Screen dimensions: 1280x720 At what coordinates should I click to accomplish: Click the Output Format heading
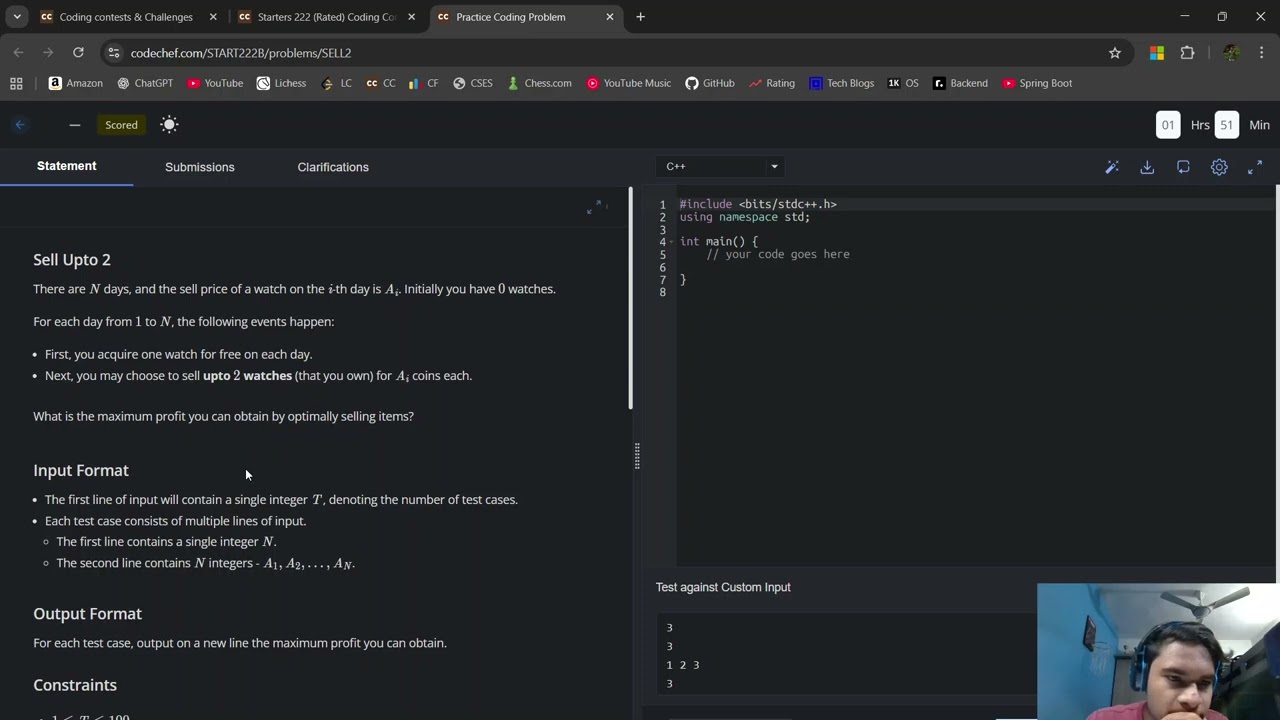pyautogui.click(x=87, y=614)
